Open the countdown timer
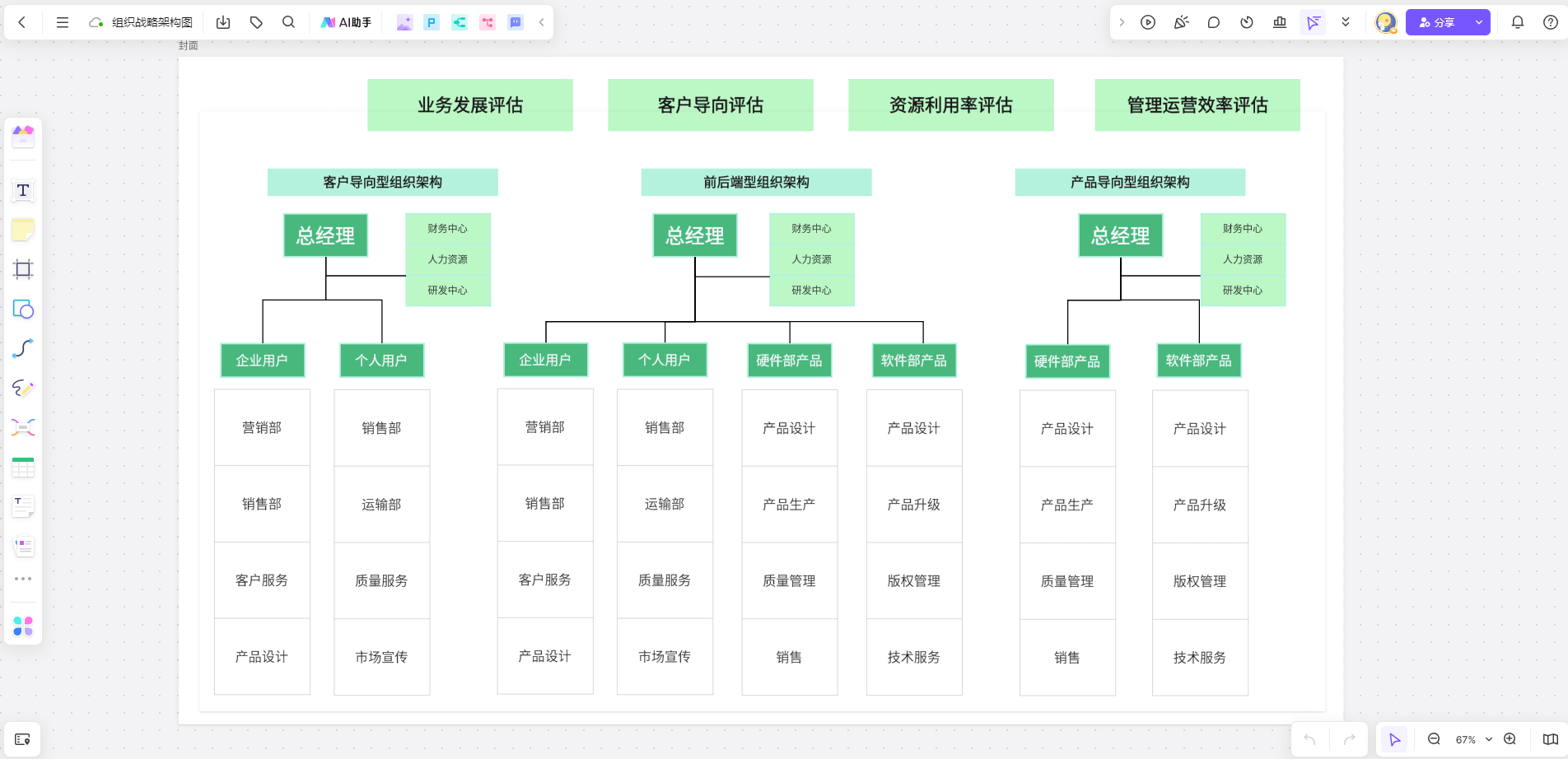The width and height of the screenshot is (1568, 759). coord(1246,22)
